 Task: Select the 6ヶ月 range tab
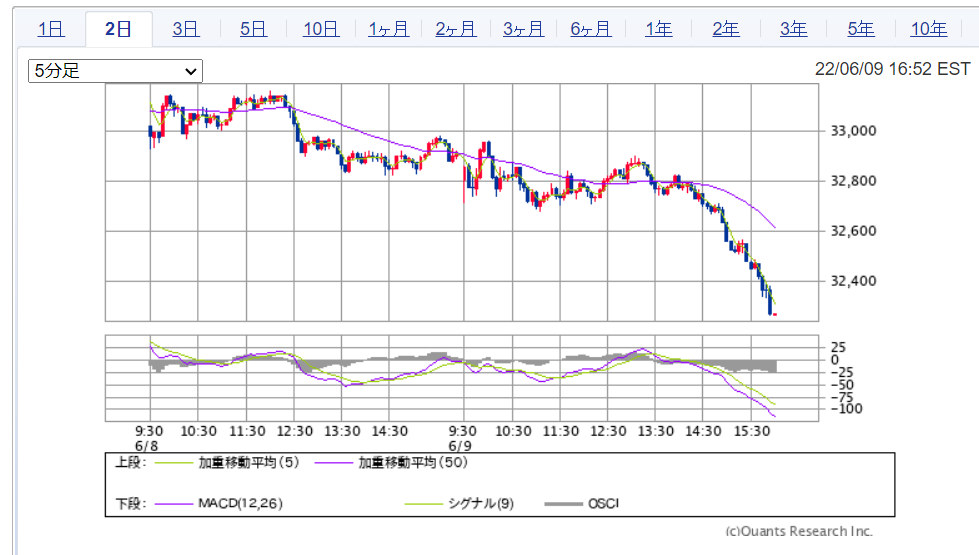click(590, 29)
